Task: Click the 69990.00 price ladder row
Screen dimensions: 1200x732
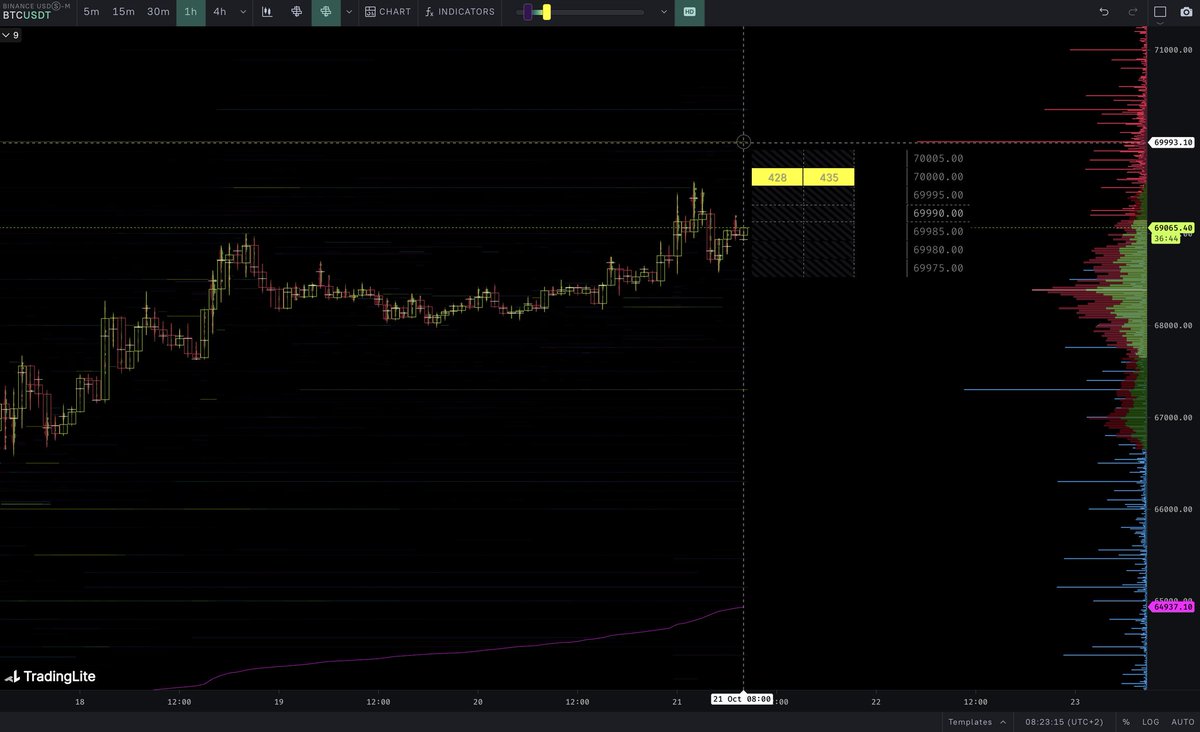Action: click(938, 213)
